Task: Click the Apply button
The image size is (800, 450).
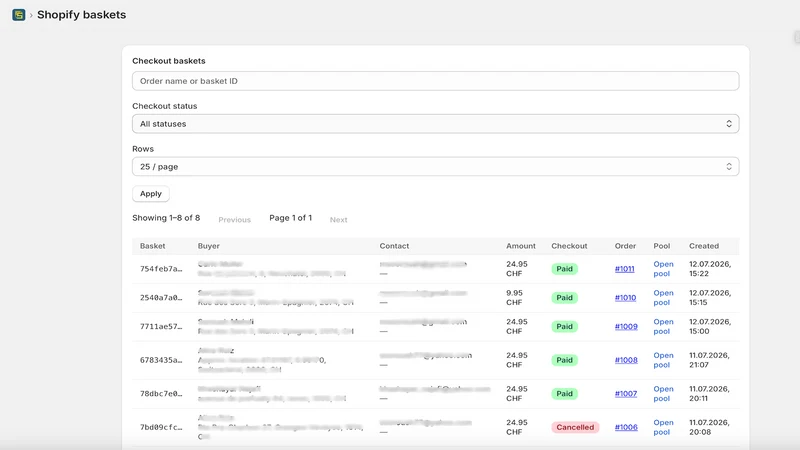Action: tap(151, 194)
